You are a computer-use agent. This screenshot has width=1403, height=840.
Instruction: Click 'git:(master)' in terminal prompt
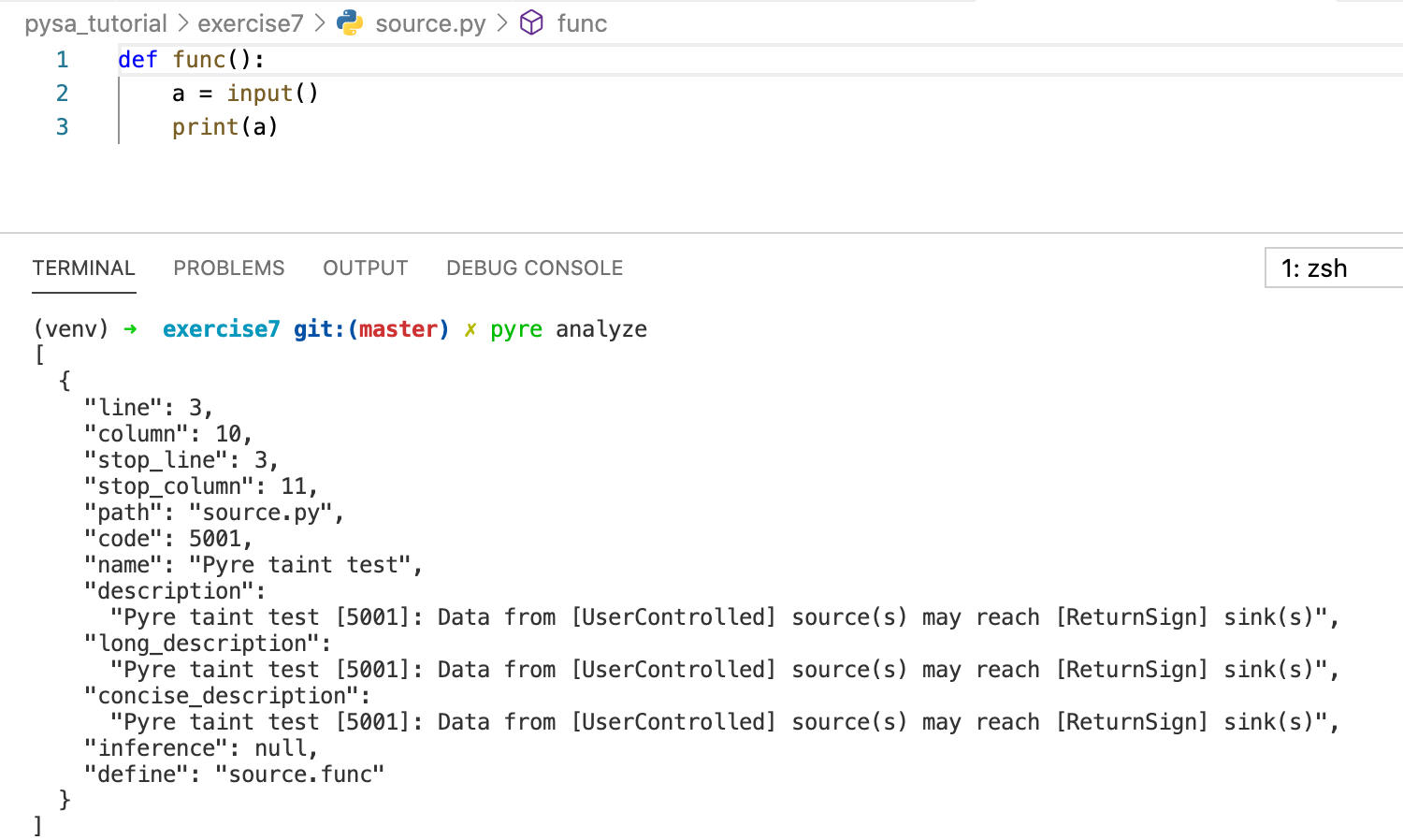pos(371,329)
